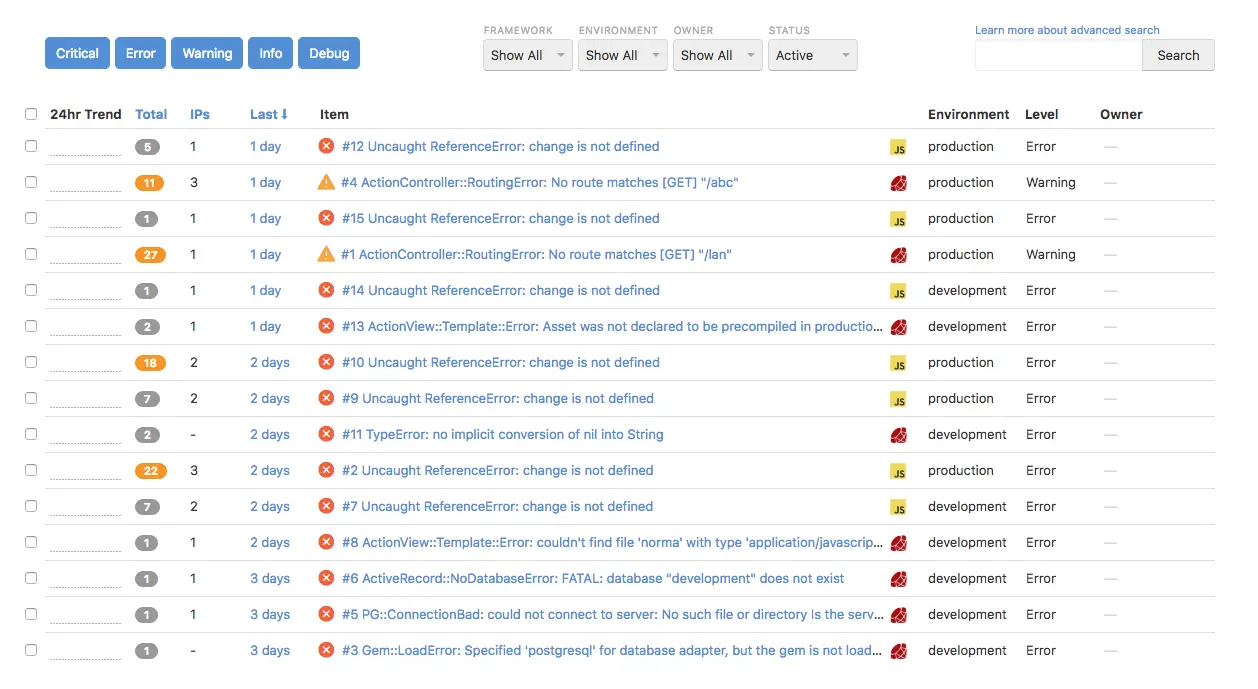Open the advanced search help link
Image resolution: width=1258 pixels, height=689 pixels.
[x=1067, y=30]
